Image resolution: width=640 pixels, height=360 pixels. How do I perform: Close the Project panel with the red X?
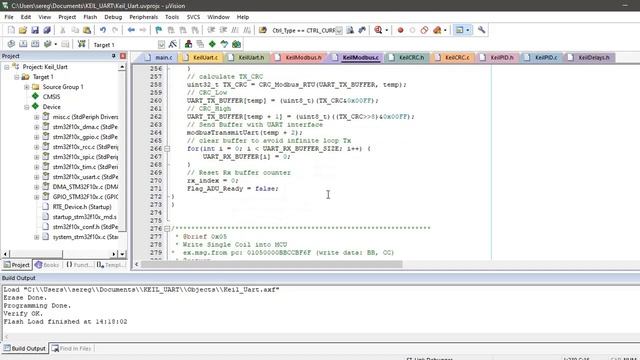(123, 56)
